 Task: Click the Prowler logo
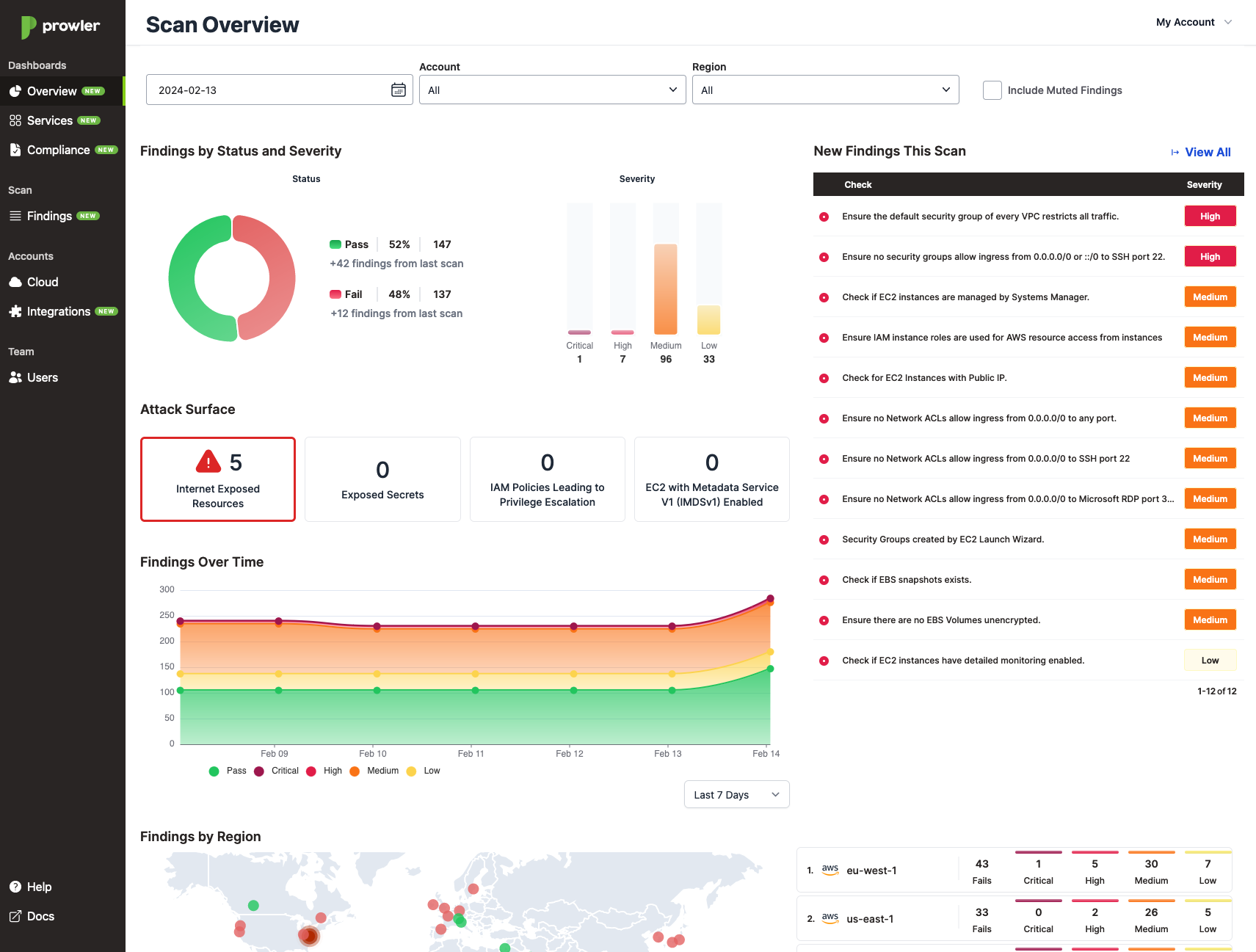[59, 26]
